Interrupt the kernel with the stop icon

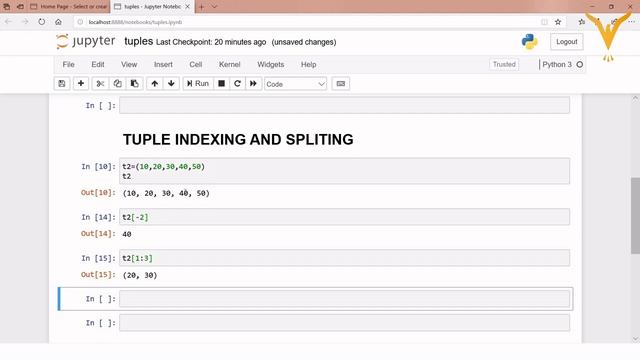[222, 84]
